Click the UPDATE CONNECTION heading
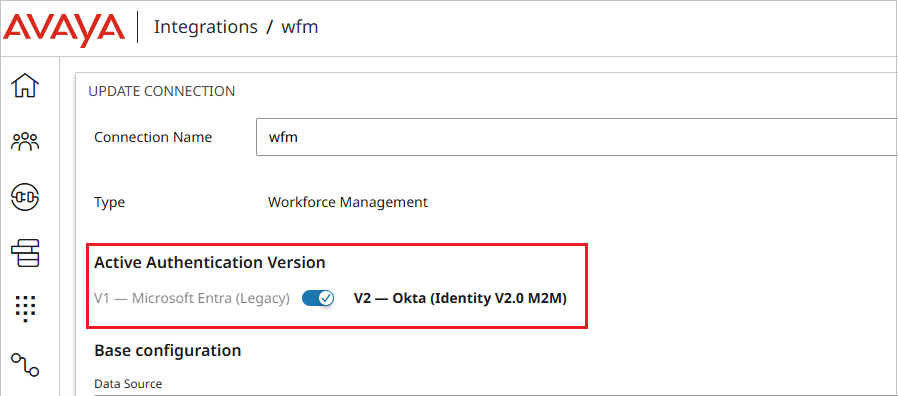Screen dimensions: 898x396 pos(162,91)
